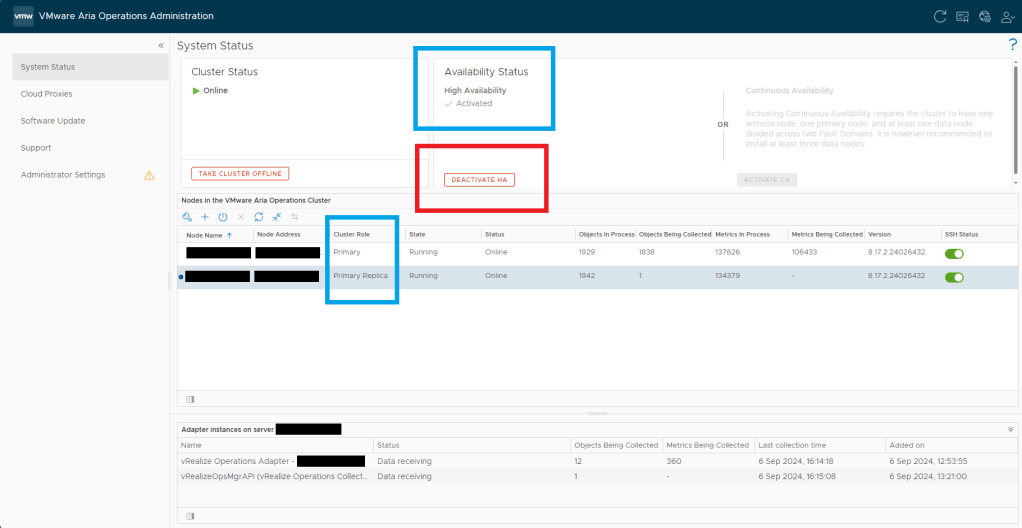Collapse the left navigation sidebar
This screenshot has width=1022, height=528.
pos(161,46)
